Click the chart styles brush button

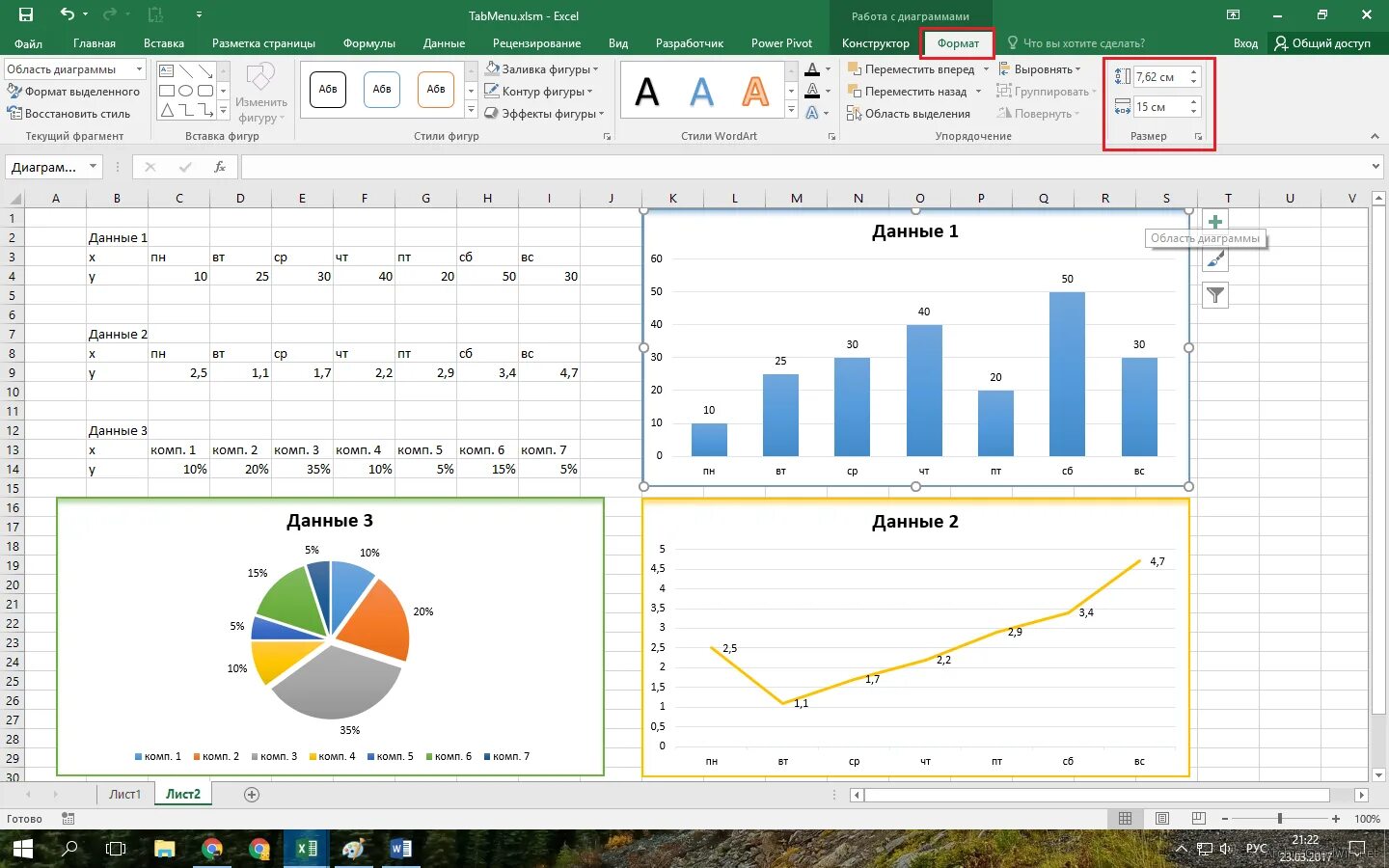coord(1215,258)
